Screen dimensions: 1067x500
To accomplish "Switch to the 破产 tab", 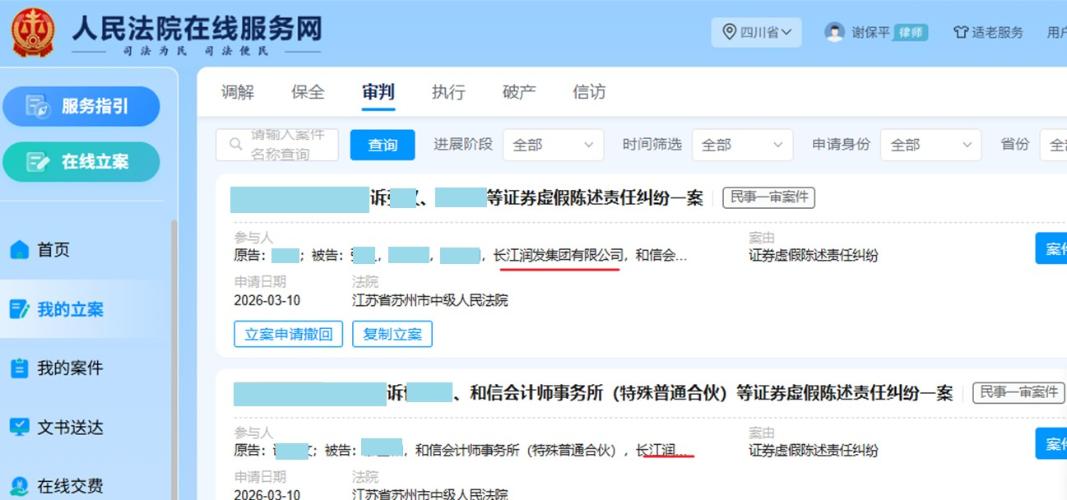I will click(x=519, y=92).
